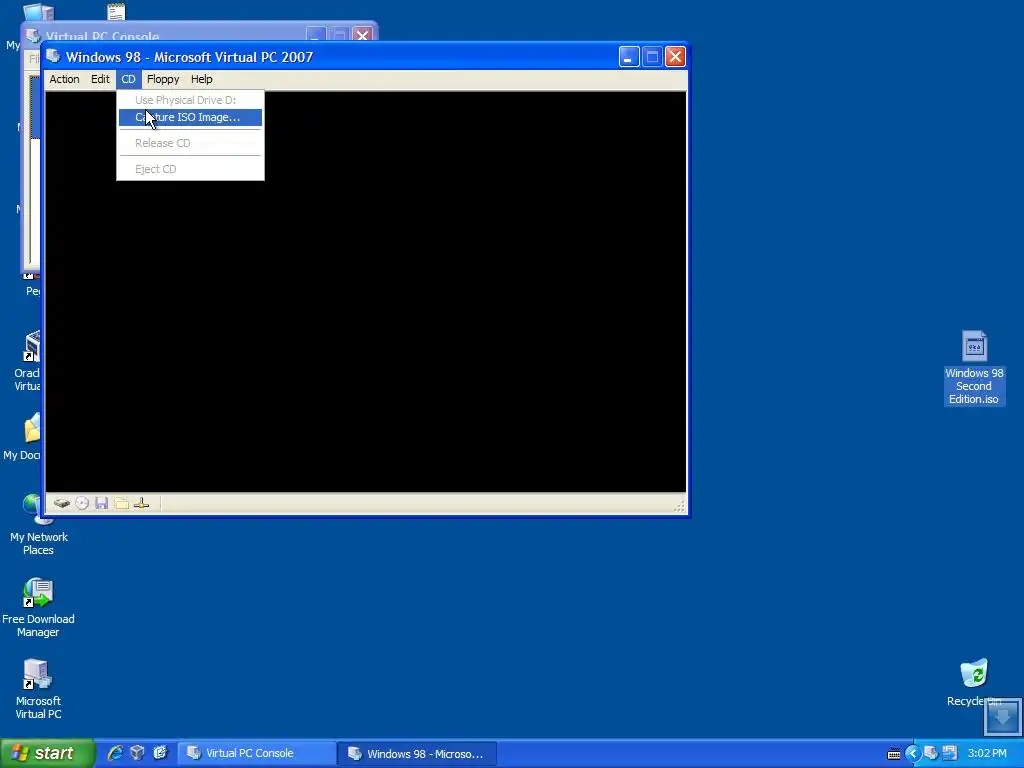Image resolution: width=1024 pixels, height=768 pixels.
Task: Open the Floppy menu
Action: pyautogui.click(x=163, y=79)
